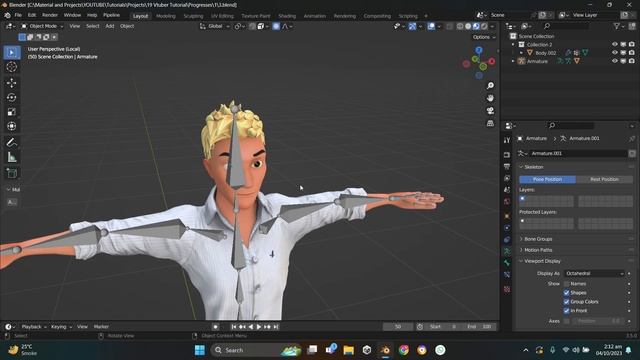Select the Cursor tool in left toolbar

(11, 67)
